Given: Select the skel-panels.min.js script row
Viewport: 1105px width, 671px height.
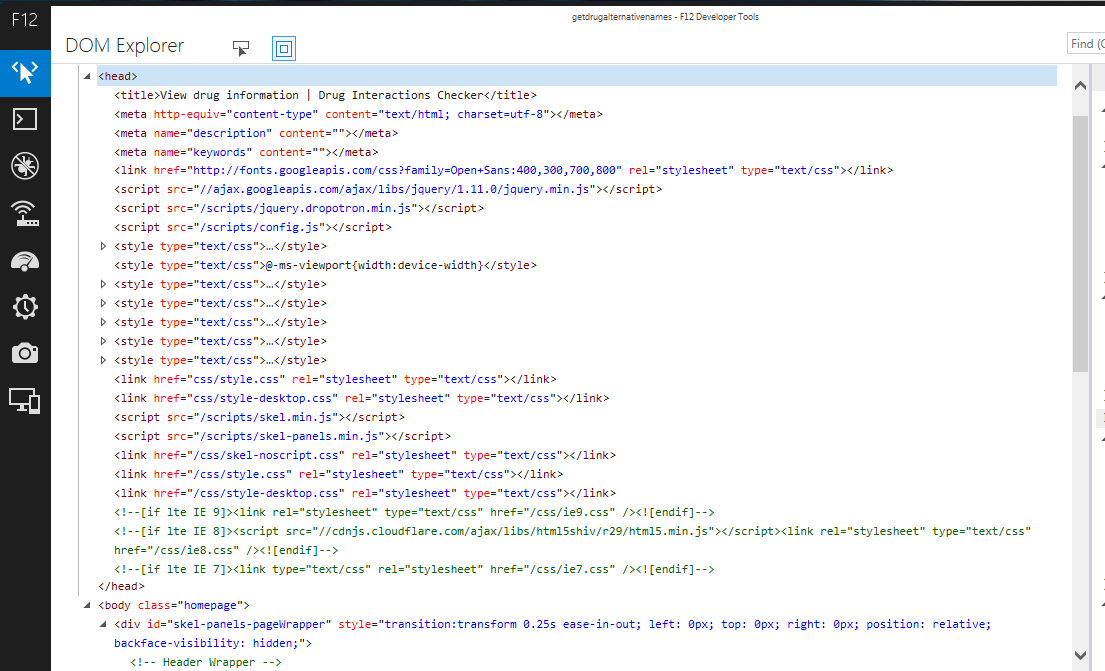Looking at the screenshot, I should pyautogui.click(x=283, y=436).
